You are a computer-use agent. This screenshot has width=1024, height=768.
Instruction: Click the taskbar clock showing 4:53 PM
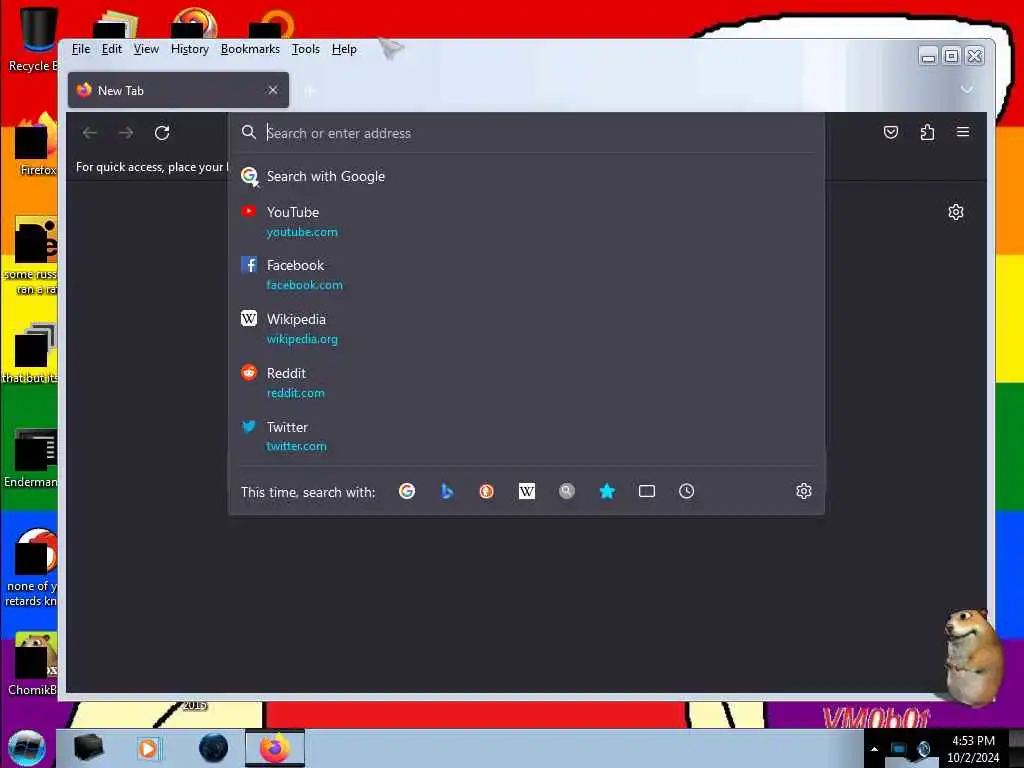[x=973, y=749]
